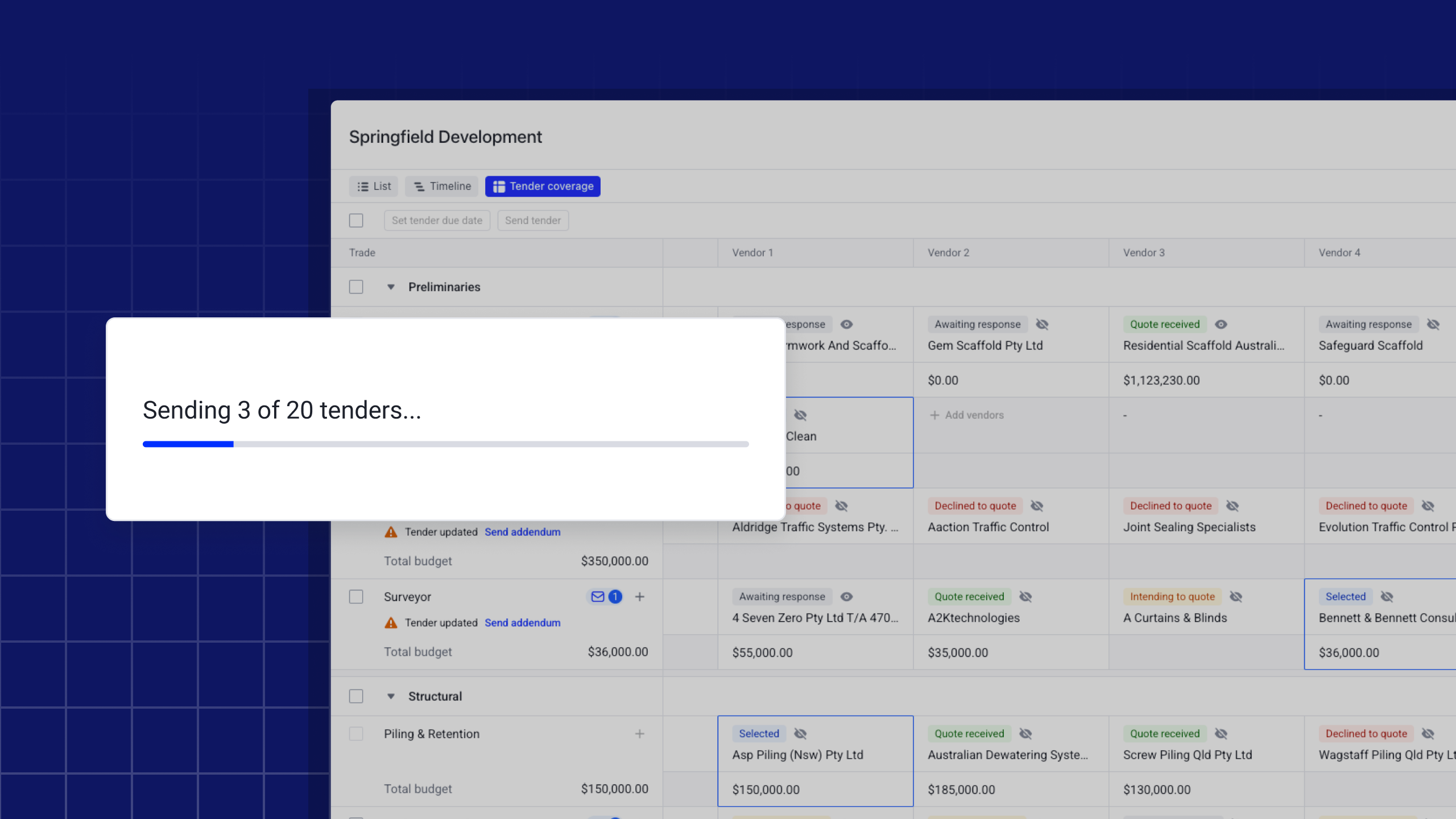Click the plus icon beside Piling & Retention
The image size is (1456, 819).
640,734
